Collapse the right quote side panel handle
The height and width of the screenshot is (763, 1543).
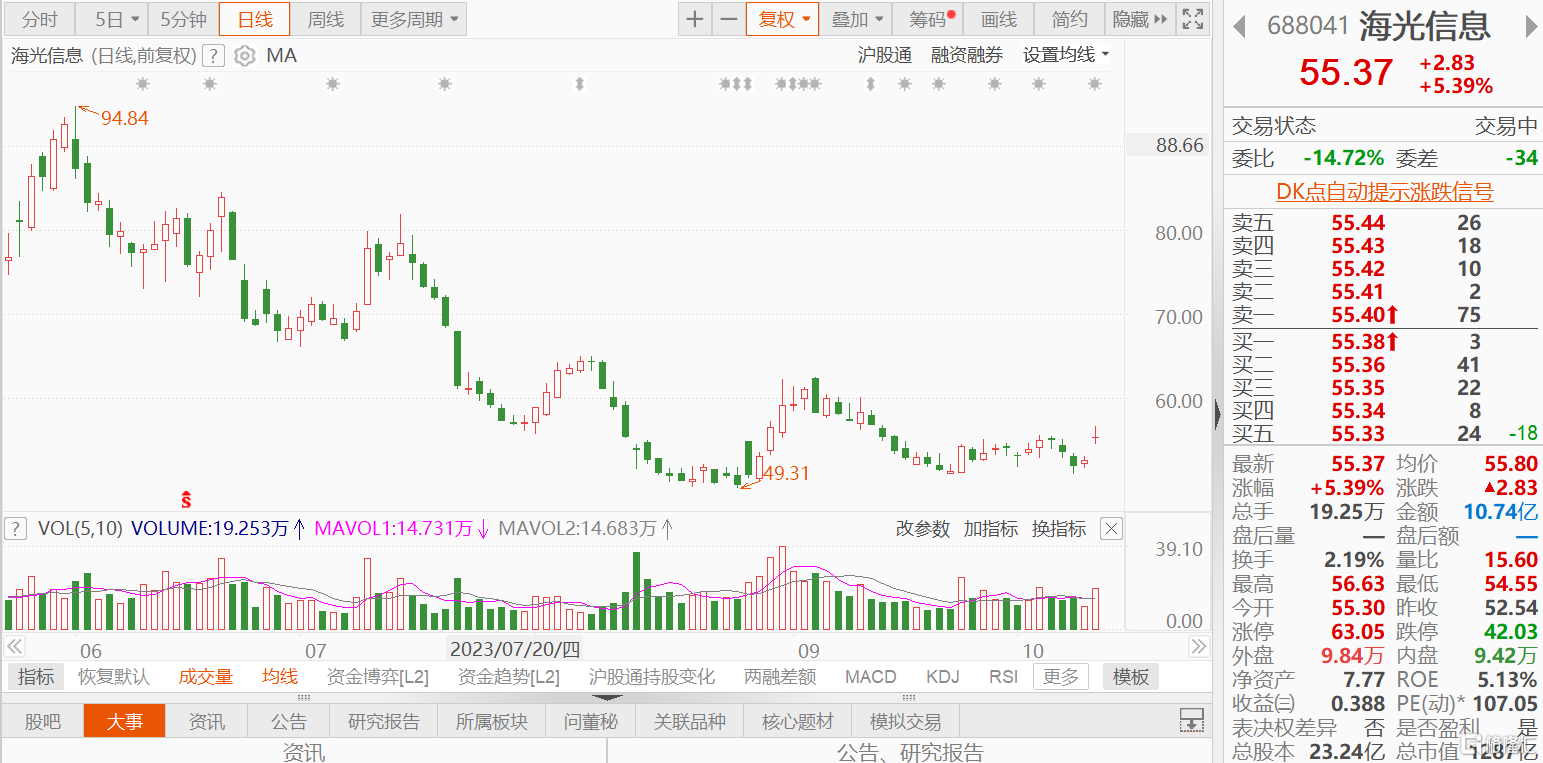pos(1217,415)
